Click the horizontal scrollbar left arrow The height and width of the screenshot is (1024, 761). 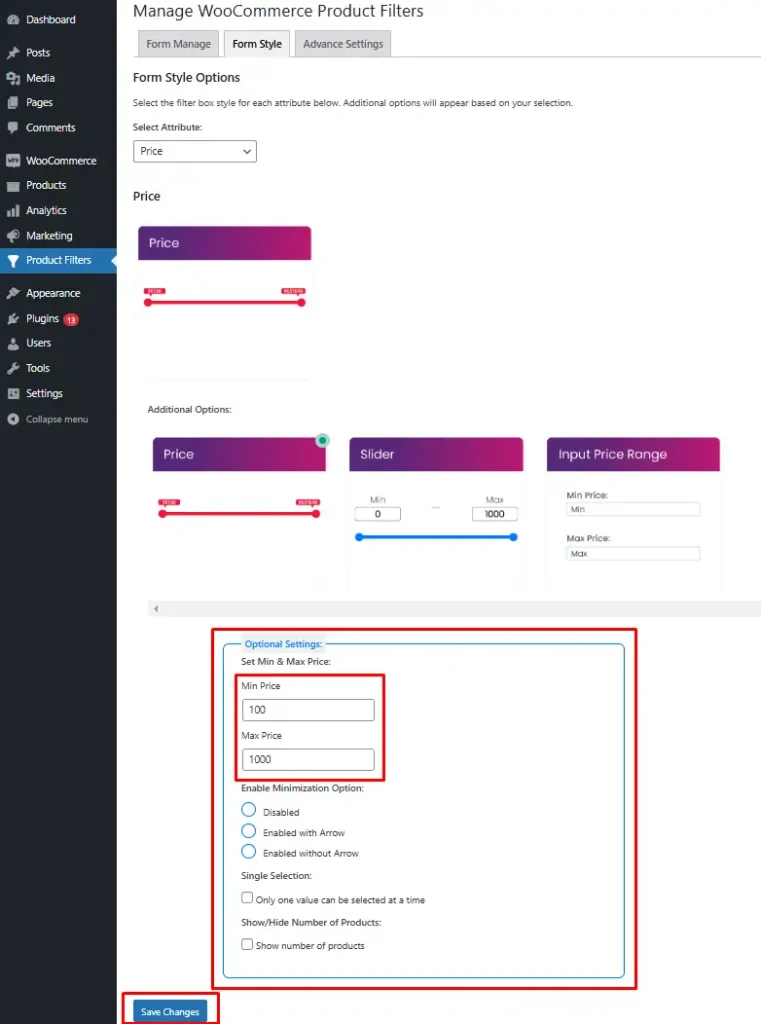(x=155, y=609)
